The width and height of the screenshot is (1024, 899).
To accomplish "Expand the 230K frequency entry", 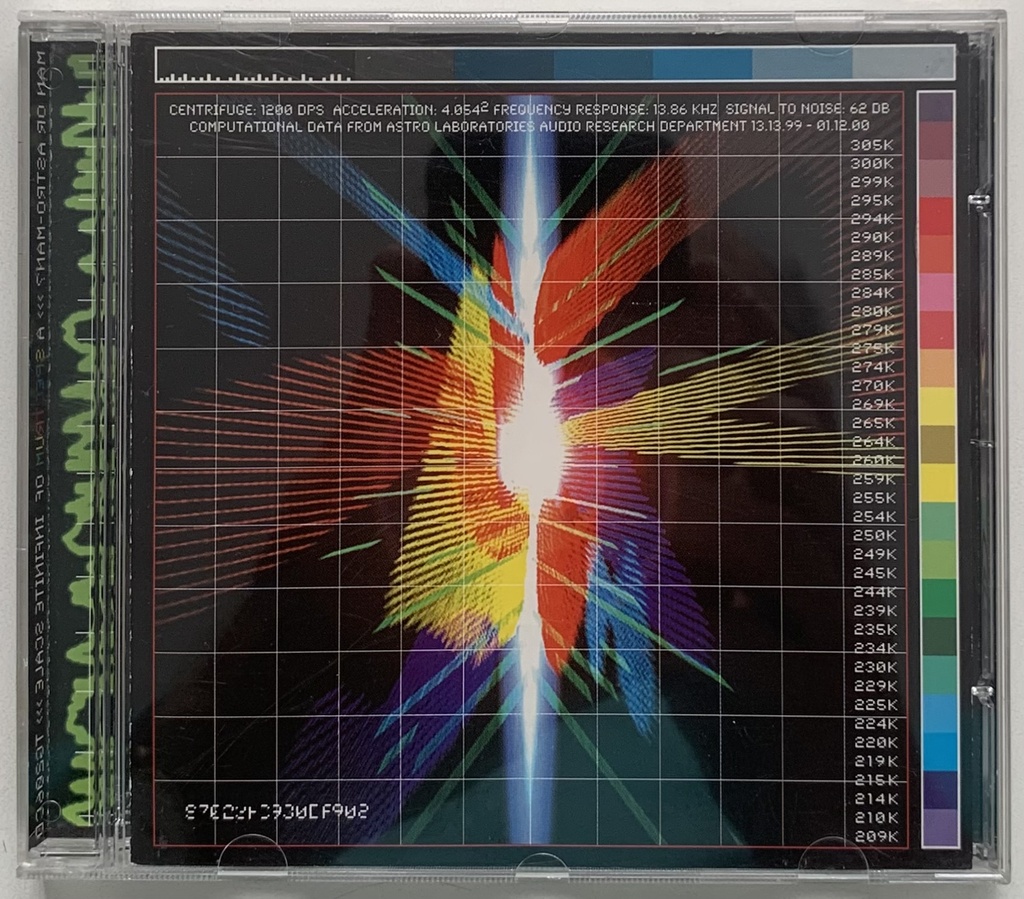I will point(868,667).
